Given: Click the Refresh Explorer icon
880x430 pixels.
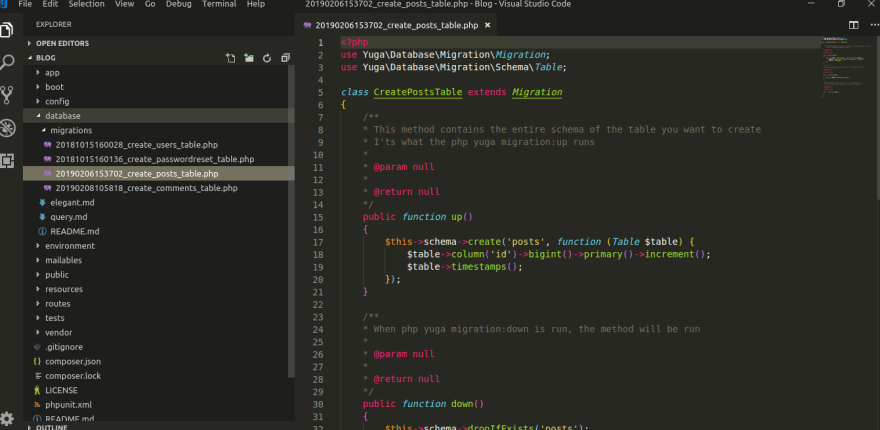Looking at the screenshot, I should (267, 58).
